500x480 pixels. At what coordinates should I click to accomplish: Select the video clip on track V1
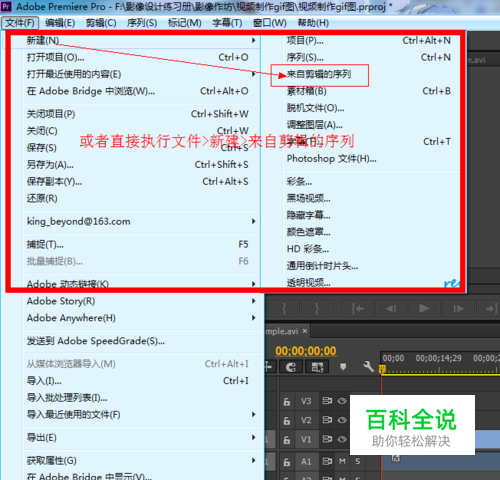pyautogui.click(x=487, y=439)
